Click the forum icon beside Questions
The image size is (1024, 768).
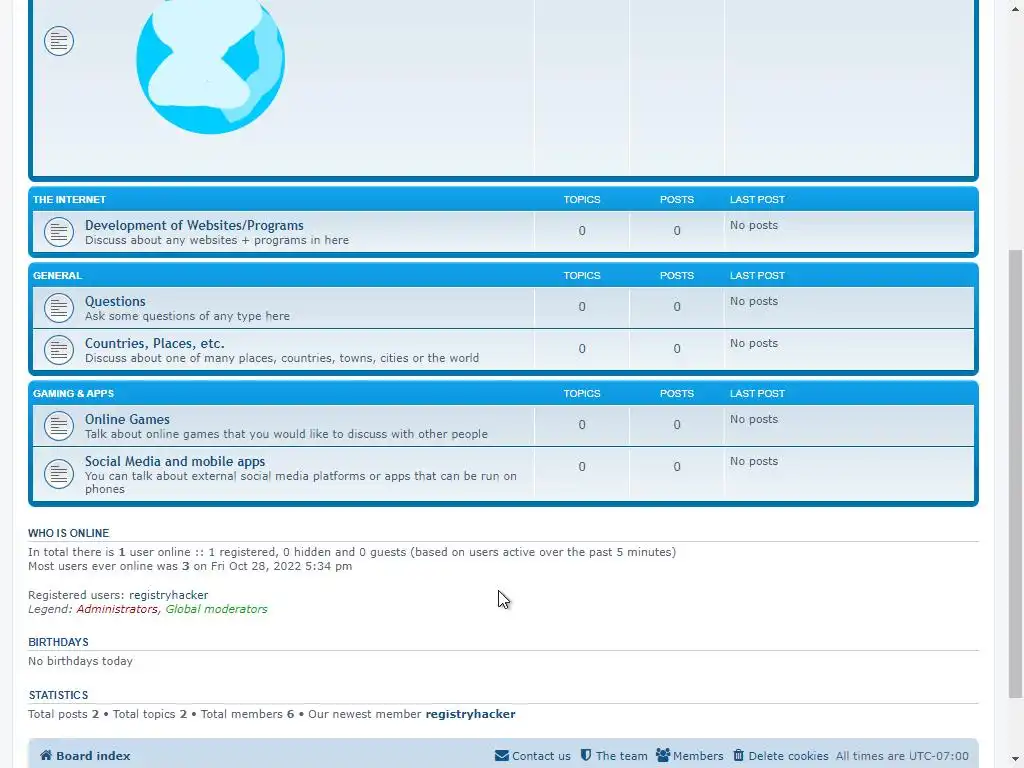pos(59,308)
